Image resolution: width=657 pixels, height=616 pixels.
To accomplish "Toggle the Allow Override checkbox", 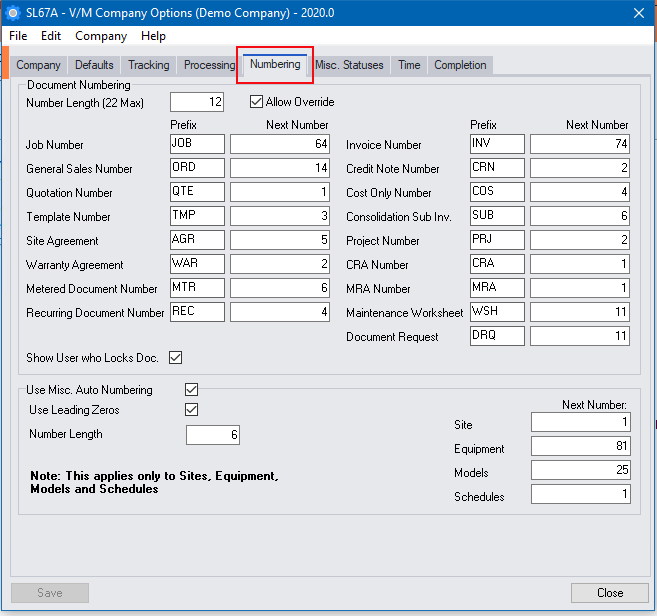I will [257, 102].
